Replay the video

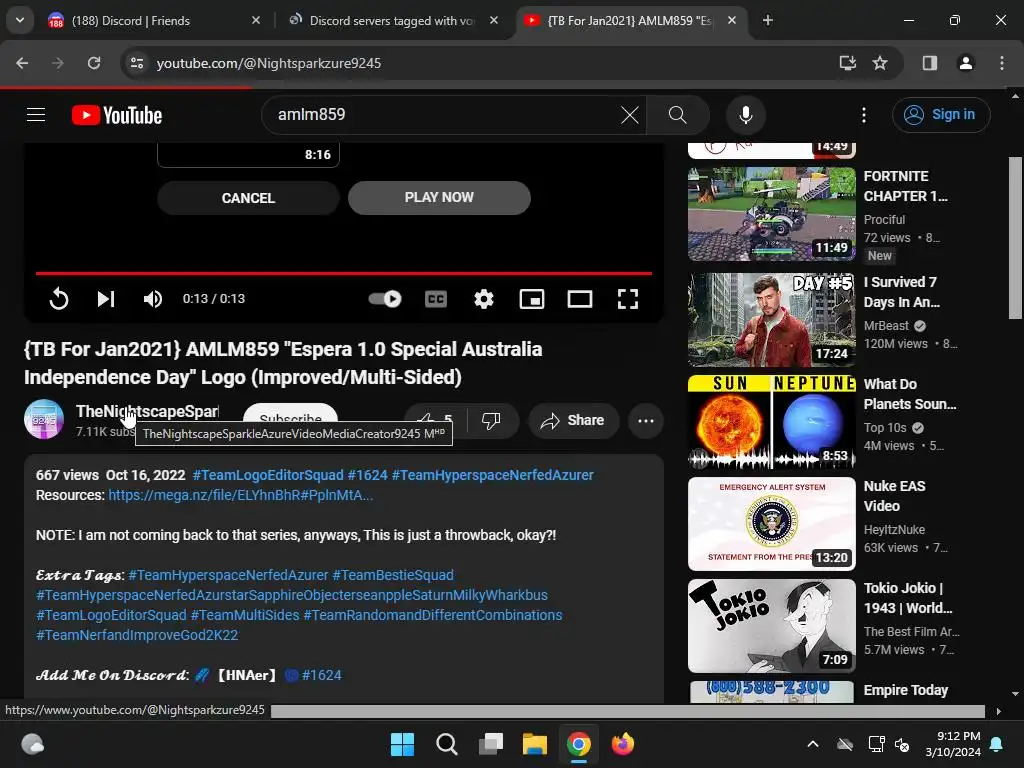tap(59, 298)
